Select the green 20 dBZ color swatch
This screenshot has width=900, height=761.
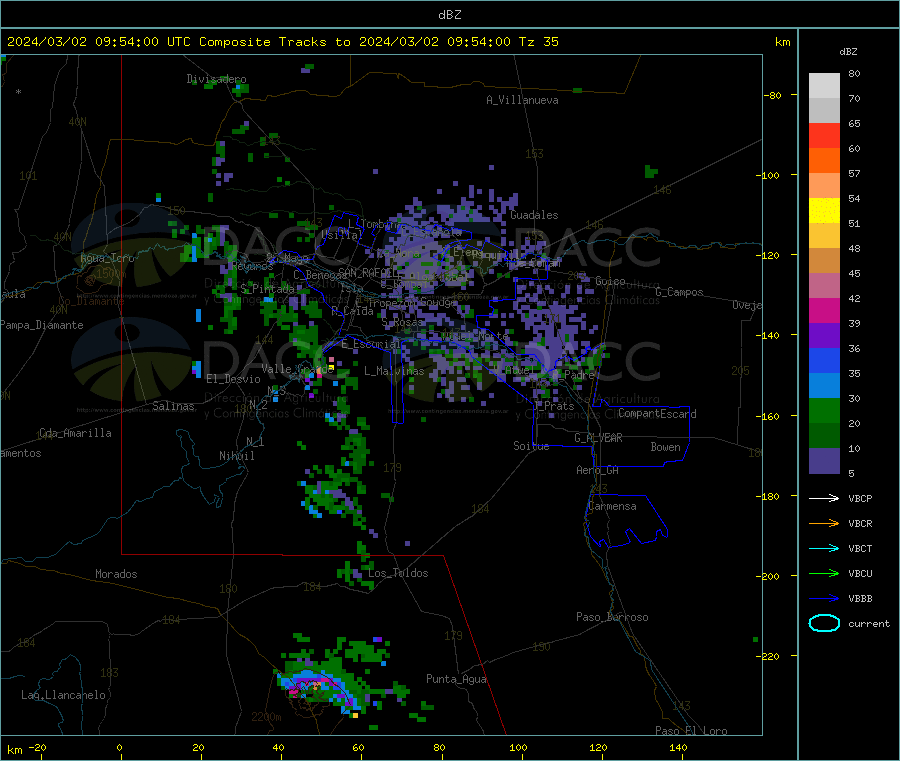pyautogui.click(x=824, y=410)
